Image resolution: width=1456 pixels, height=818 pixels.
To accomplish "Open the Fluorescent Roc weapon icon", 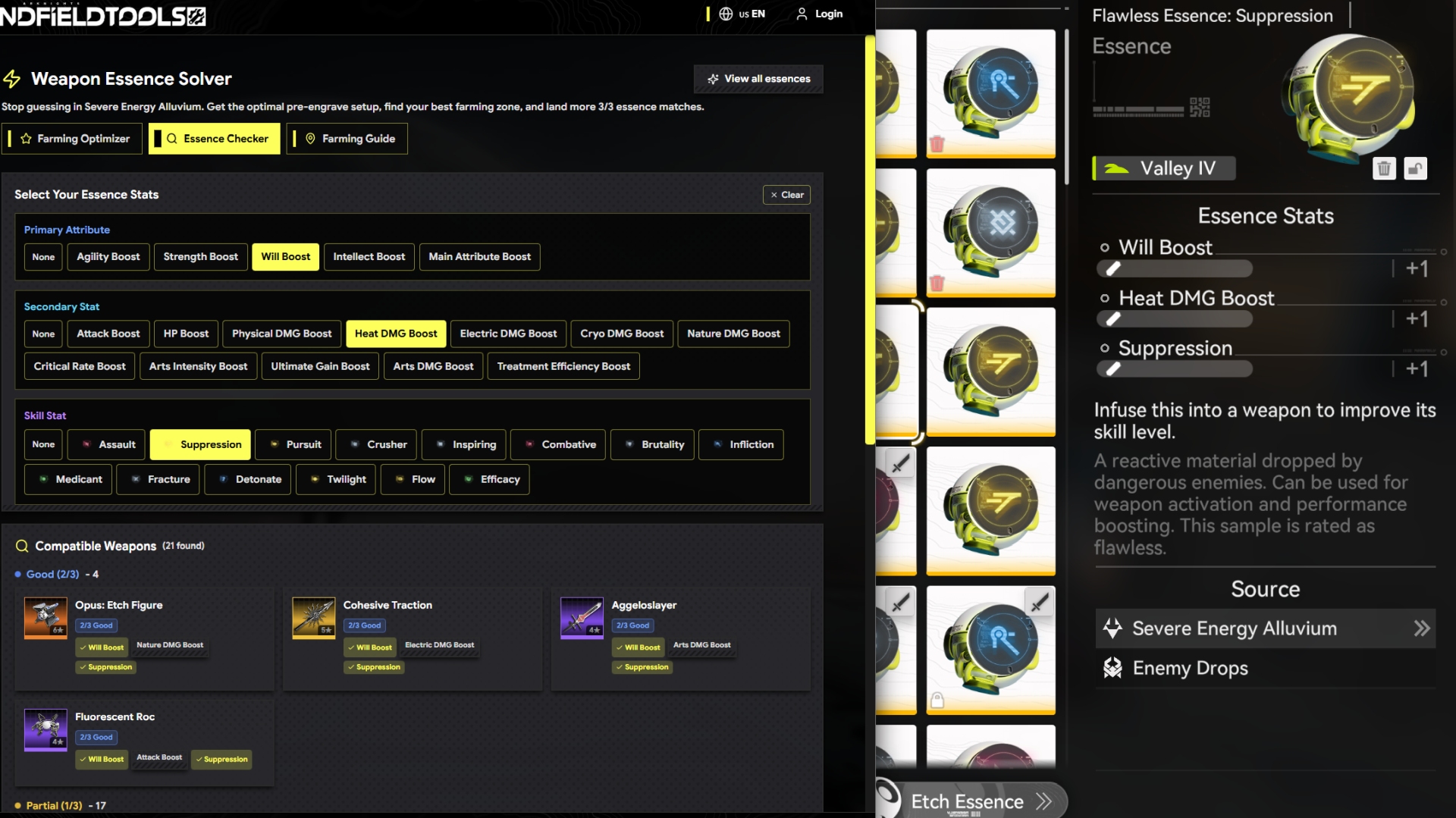I will pyautogui.click(x=45, y=729).
